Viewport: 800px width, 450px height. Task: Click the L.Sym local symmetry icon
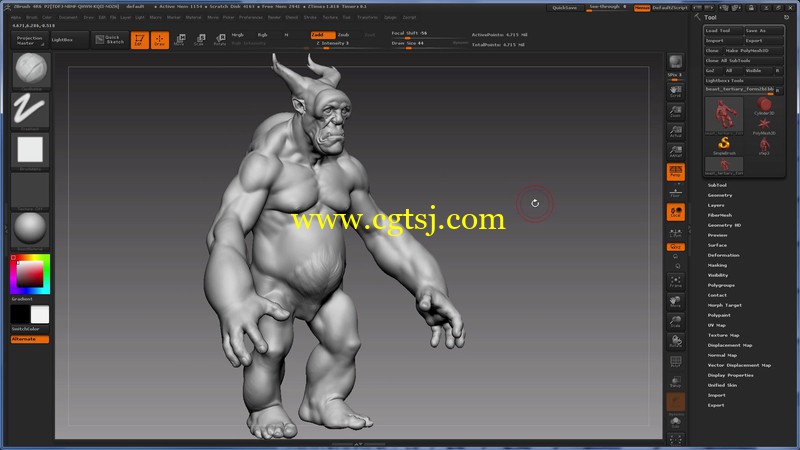coord(676,233)
